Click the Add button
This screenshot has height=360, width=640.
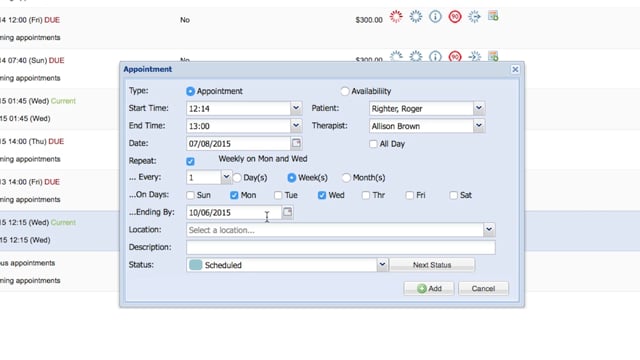pos(429,289)
